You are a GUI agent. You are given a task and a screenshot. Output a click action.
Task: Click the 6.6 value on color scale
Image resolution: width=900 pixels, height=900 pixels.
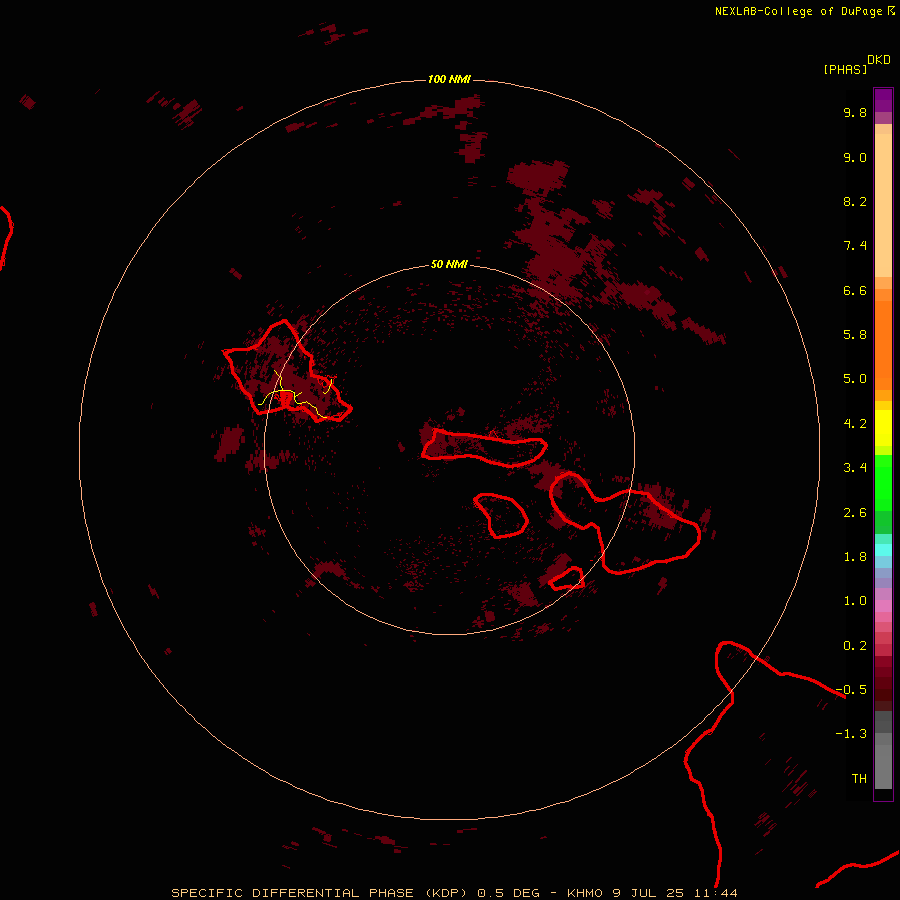(x=855, y=290)
